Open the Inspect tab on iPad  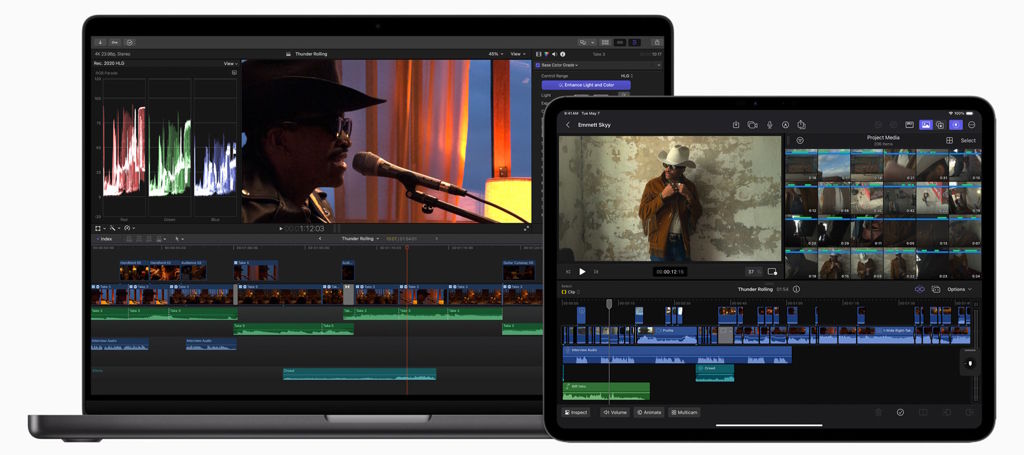point(576,412)
